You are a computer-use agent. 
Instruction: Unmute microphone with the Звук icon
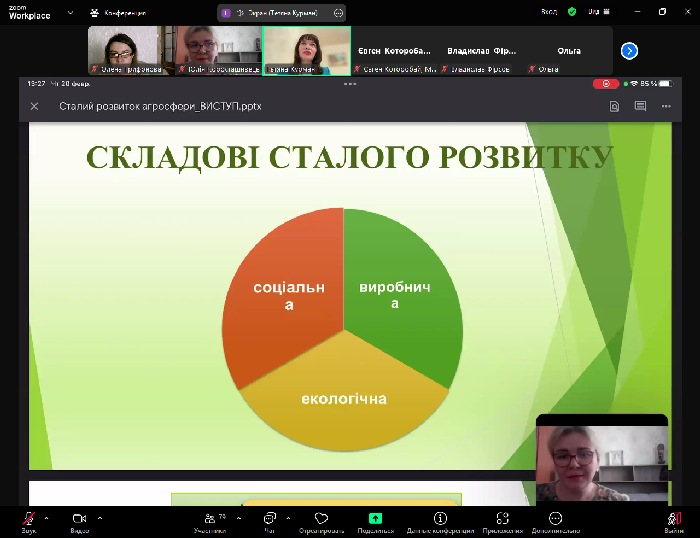pyautogui.click(x=28, y=519)
